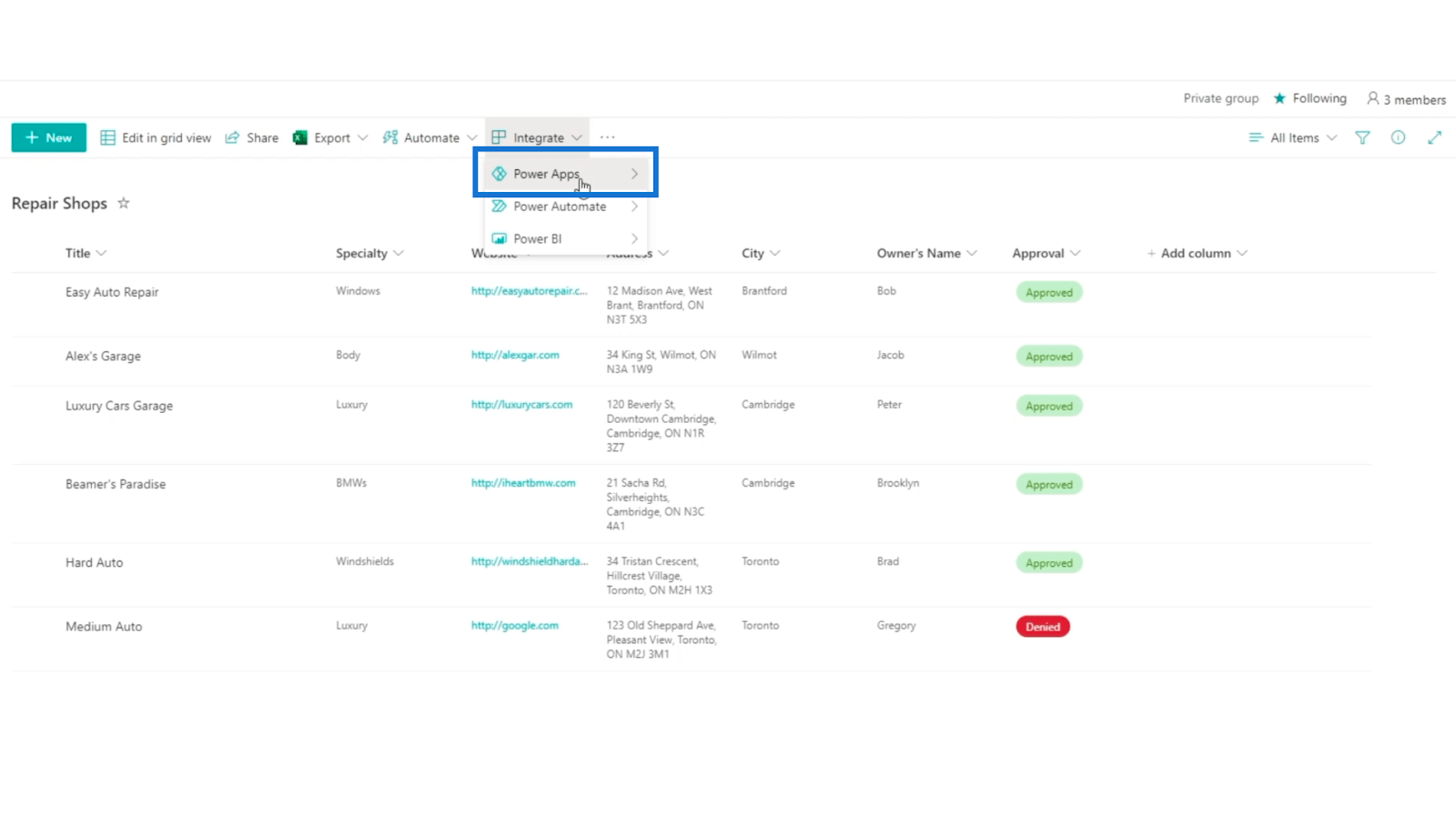Select Power Apps menu entry
This screenshot has height=816, width=1456.
point(565,174)
